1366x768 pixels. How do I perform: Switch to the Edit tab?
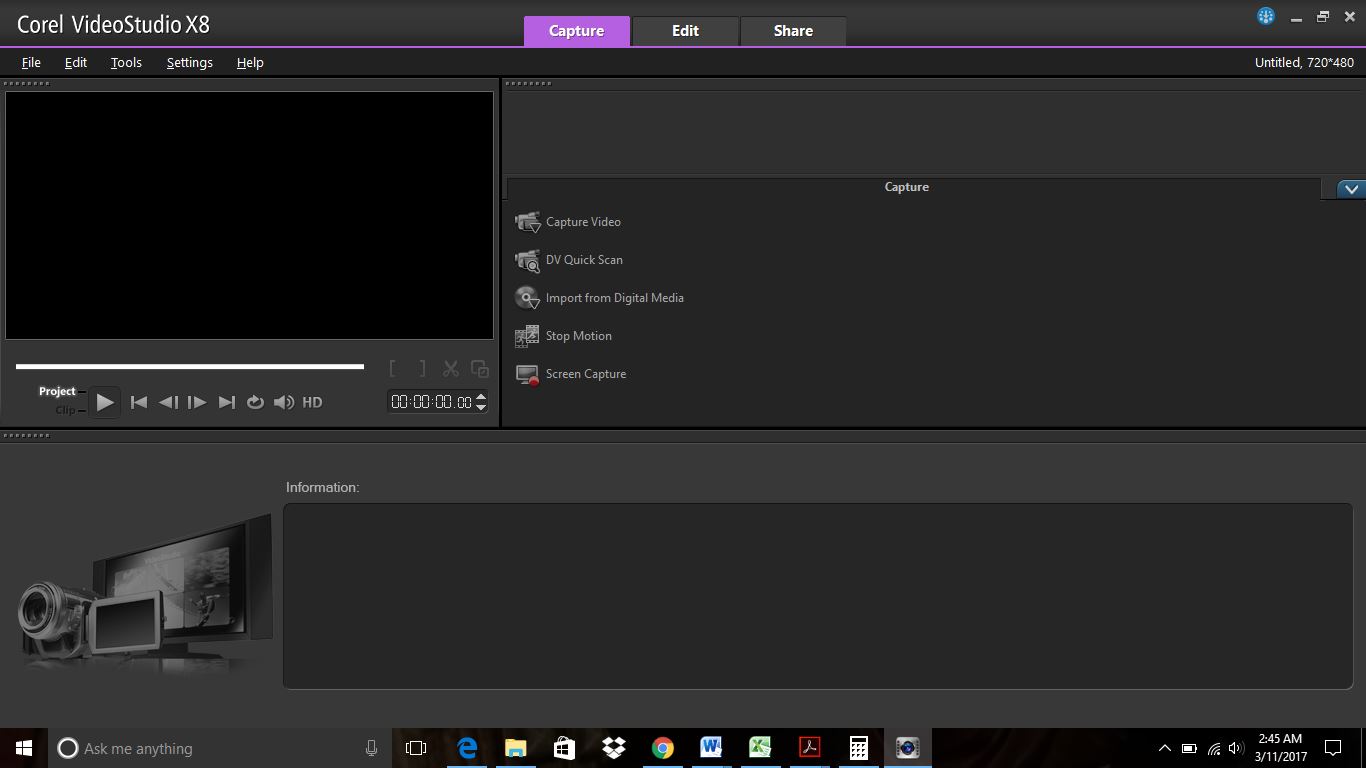(685, 30)
